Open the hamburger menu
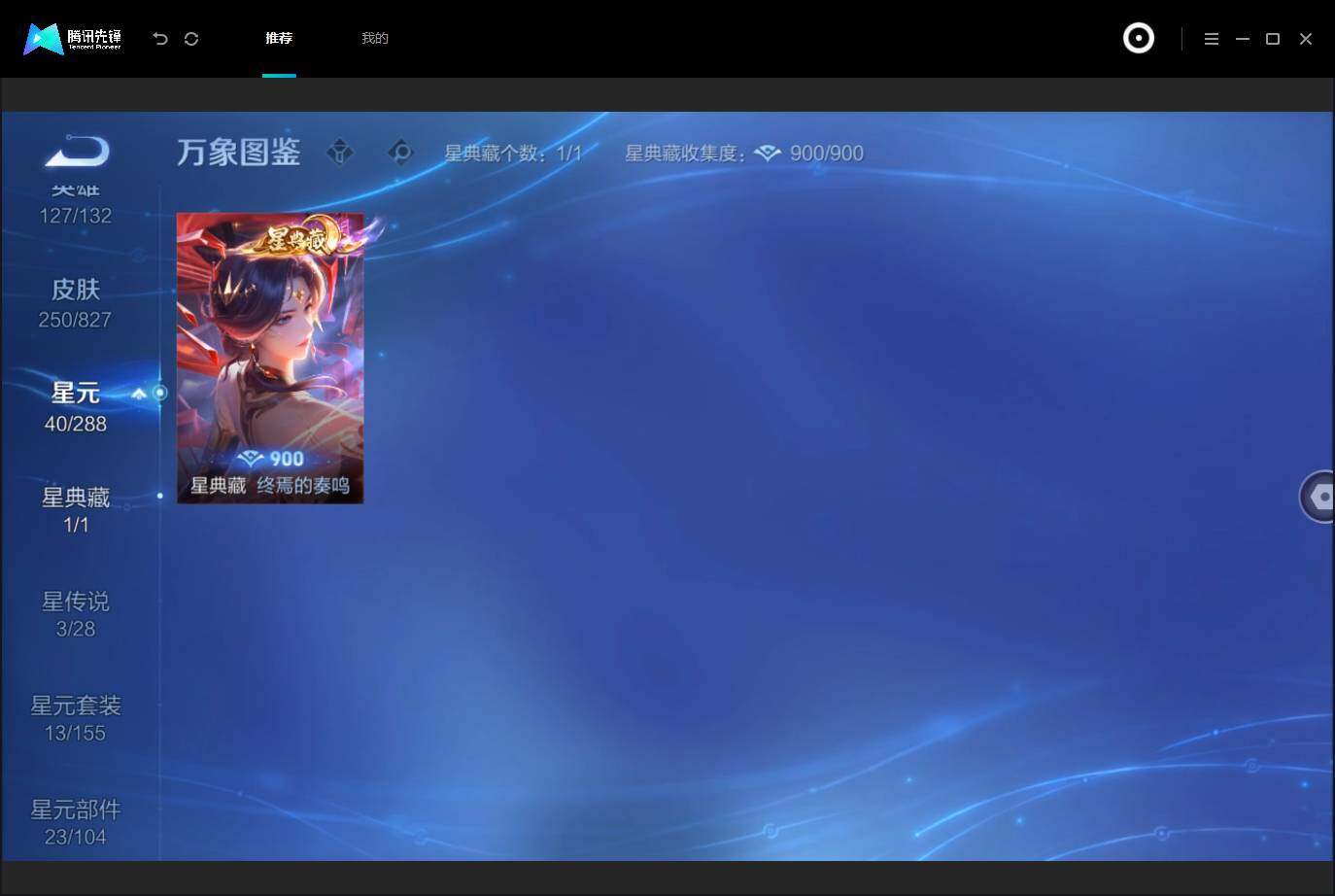Image resolution: width=1335 pixels, height=896 pixels. click(1212, 39)
